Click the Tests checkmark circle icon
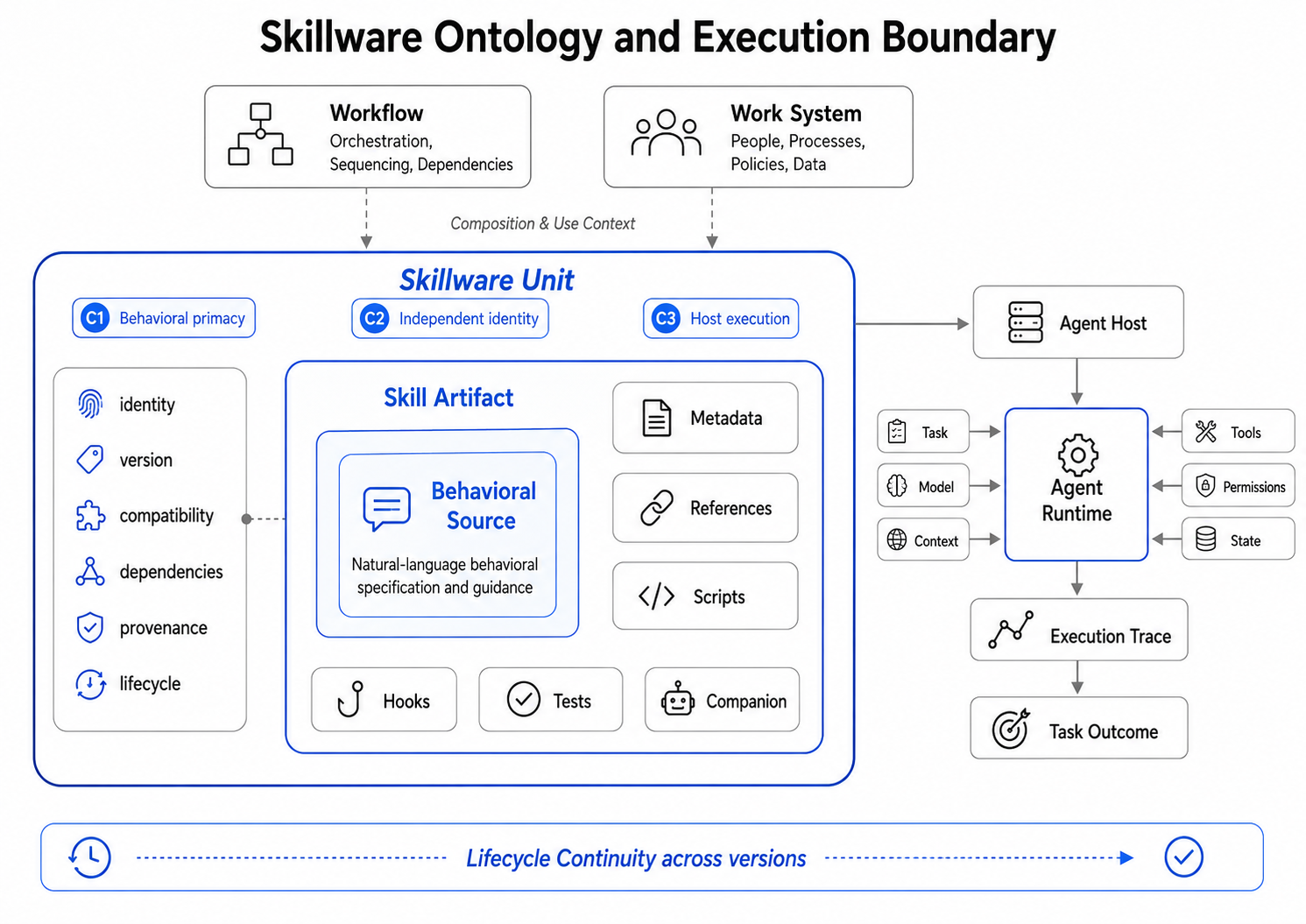 tap(524, 699)
